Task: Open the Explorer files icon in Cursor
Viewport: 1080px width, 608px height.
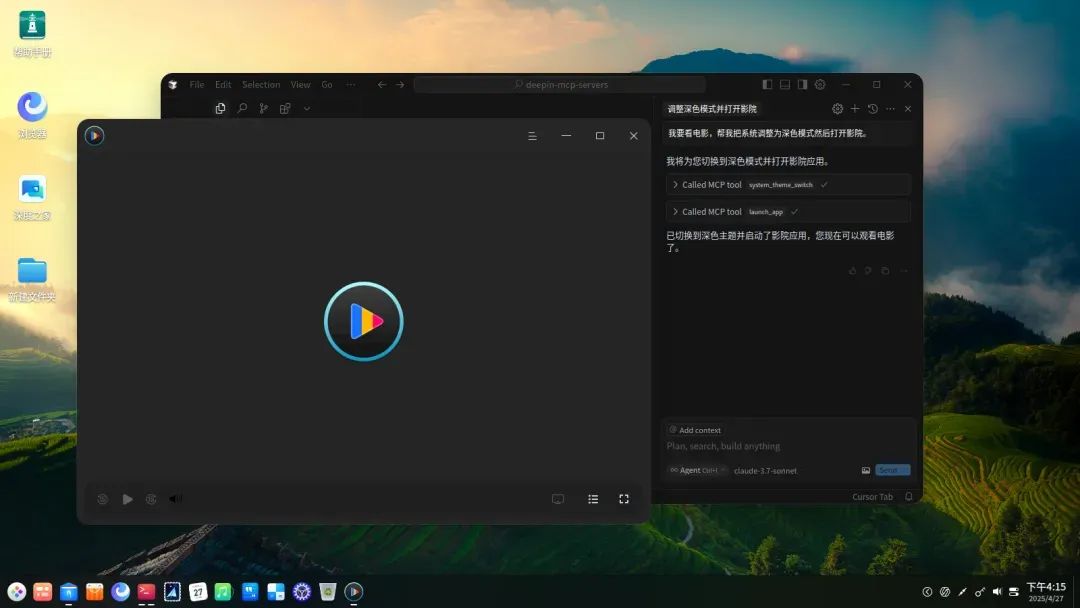Action: 220,108
